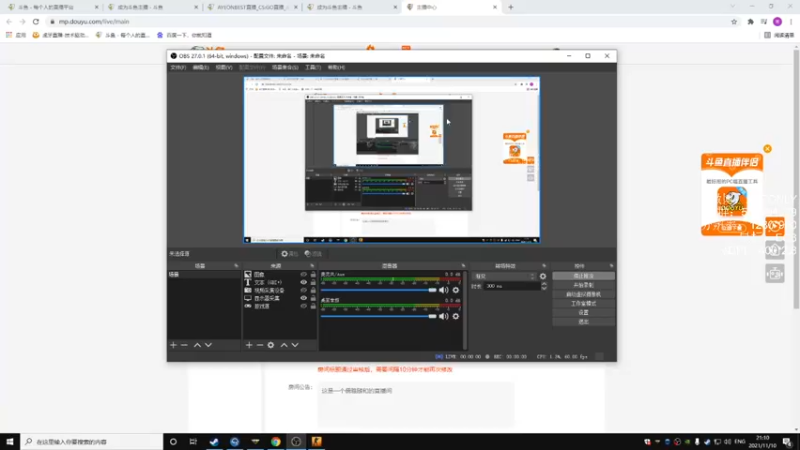
Task: Click the streaming button at top of 控件 panel
Action: (x=583, y=276)
